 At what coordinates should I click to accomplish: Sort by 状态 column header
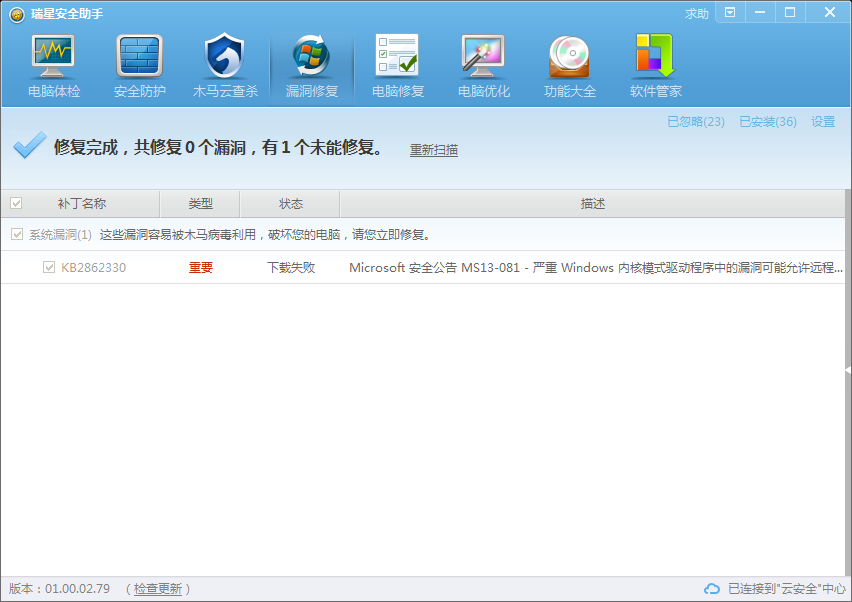pyautogui.click(x=290, y=204)
